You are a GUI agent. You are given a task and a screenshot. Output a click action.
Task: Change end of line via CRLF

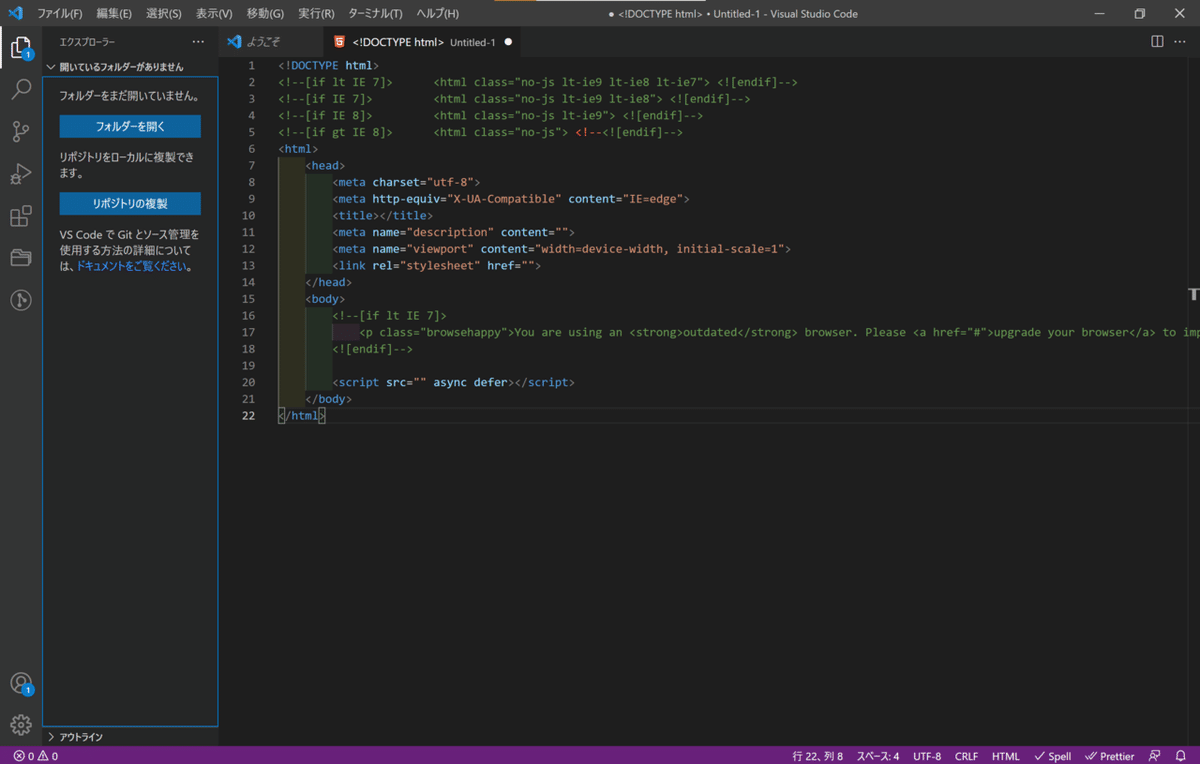tap(966, 756)
